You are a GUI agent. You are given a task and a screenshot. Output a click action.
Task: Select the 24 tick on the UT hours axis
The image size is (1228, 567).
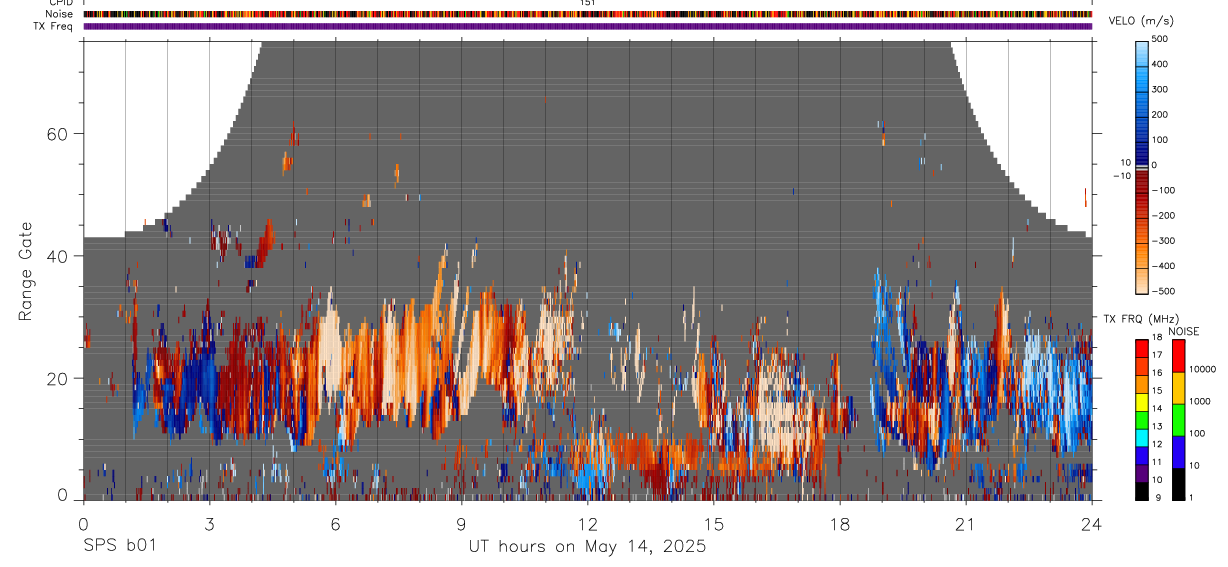point(1092,524)
